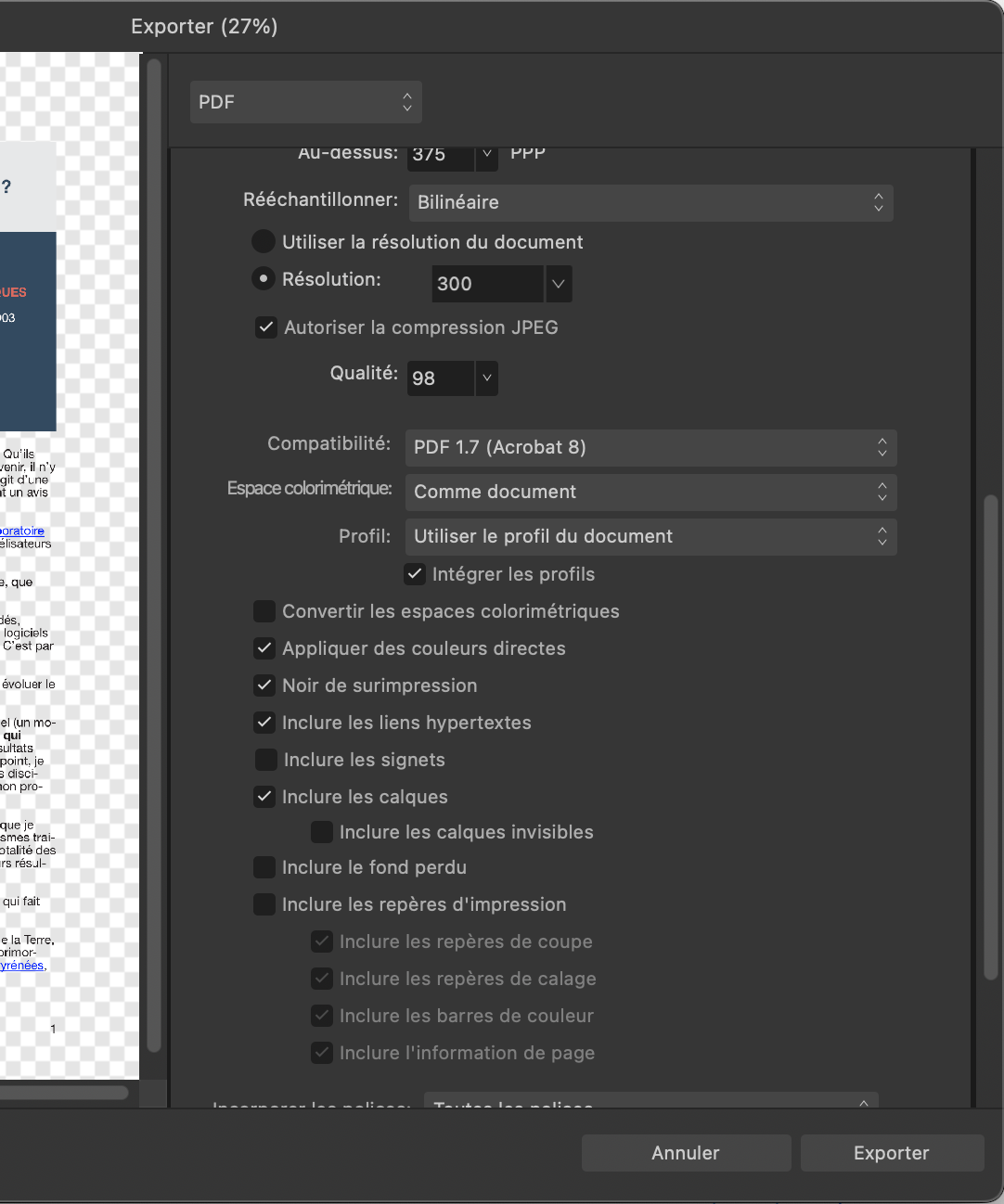Enable 'Inclure les repères d'impression'
This screenshot has height=1204, width=1004.
pos(264,904)
